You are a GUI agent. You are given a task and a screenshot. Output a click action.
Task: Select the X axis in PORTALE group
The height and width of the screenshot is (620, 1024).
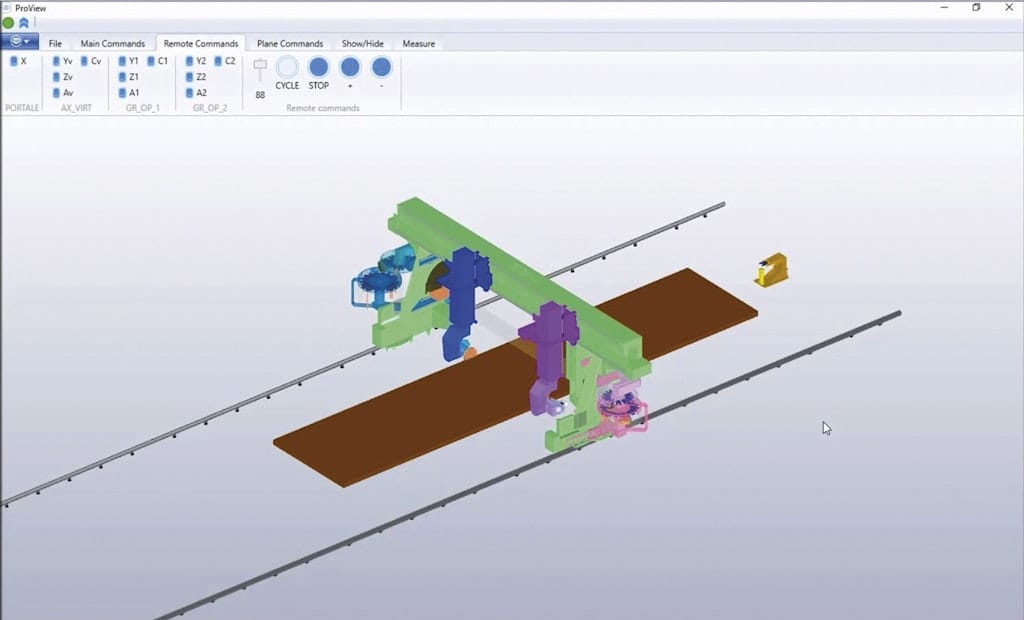pyautogui.click(x=18, y=61)
